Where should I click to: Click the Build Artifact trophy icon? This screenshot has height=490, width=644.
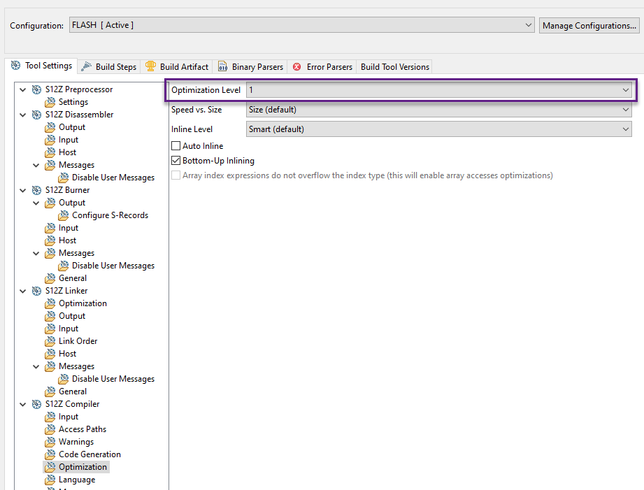pos(150,67)
